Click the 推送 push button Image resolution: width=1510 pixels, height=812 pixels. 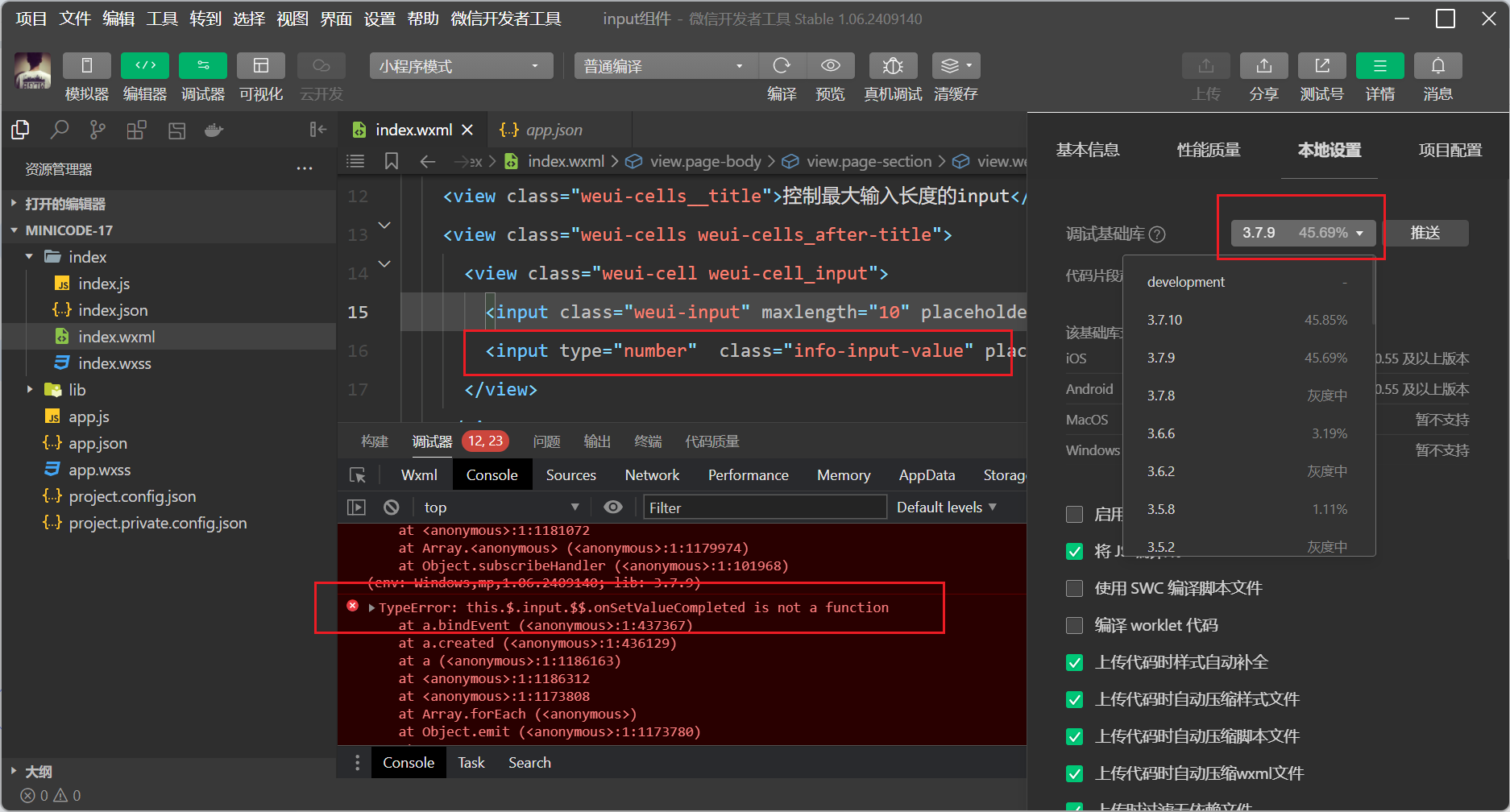(x=1425, y=233)
